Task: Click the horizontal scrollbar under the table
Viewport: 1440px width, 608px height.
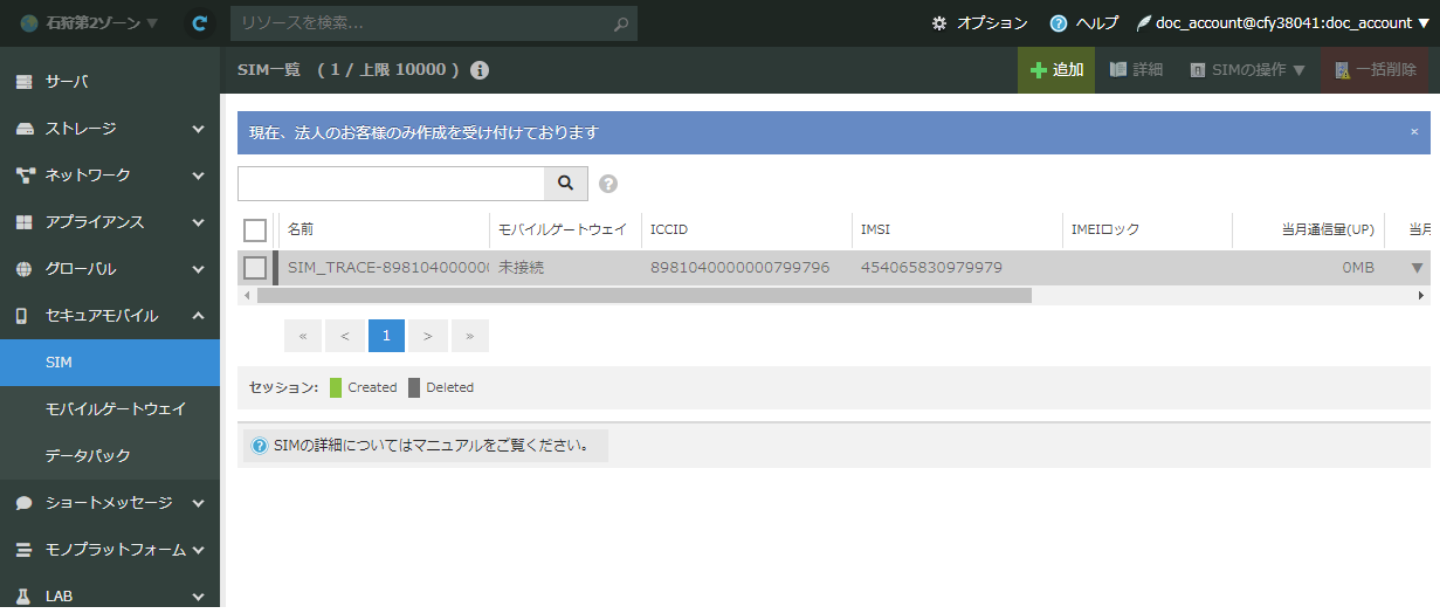Action: pos(643,296)
